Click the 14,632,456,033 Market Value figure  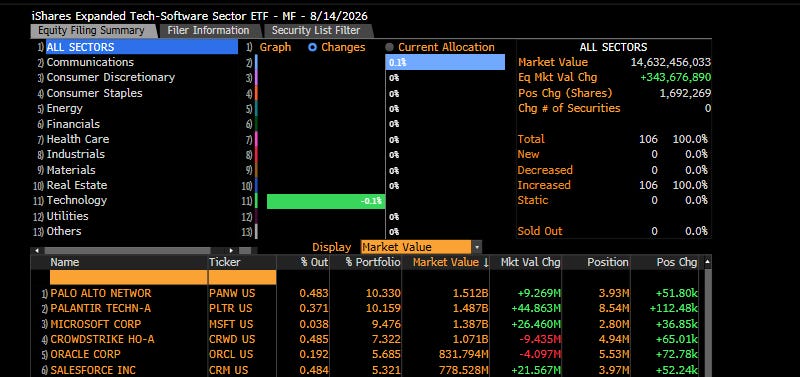coord(671,62)
